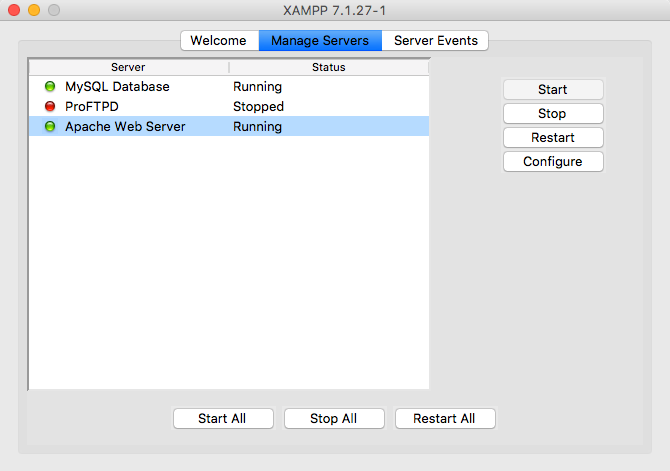Click the Stop All button
Image resolution: width=670 pixels, height=471 pixels.
pos(334,418)
